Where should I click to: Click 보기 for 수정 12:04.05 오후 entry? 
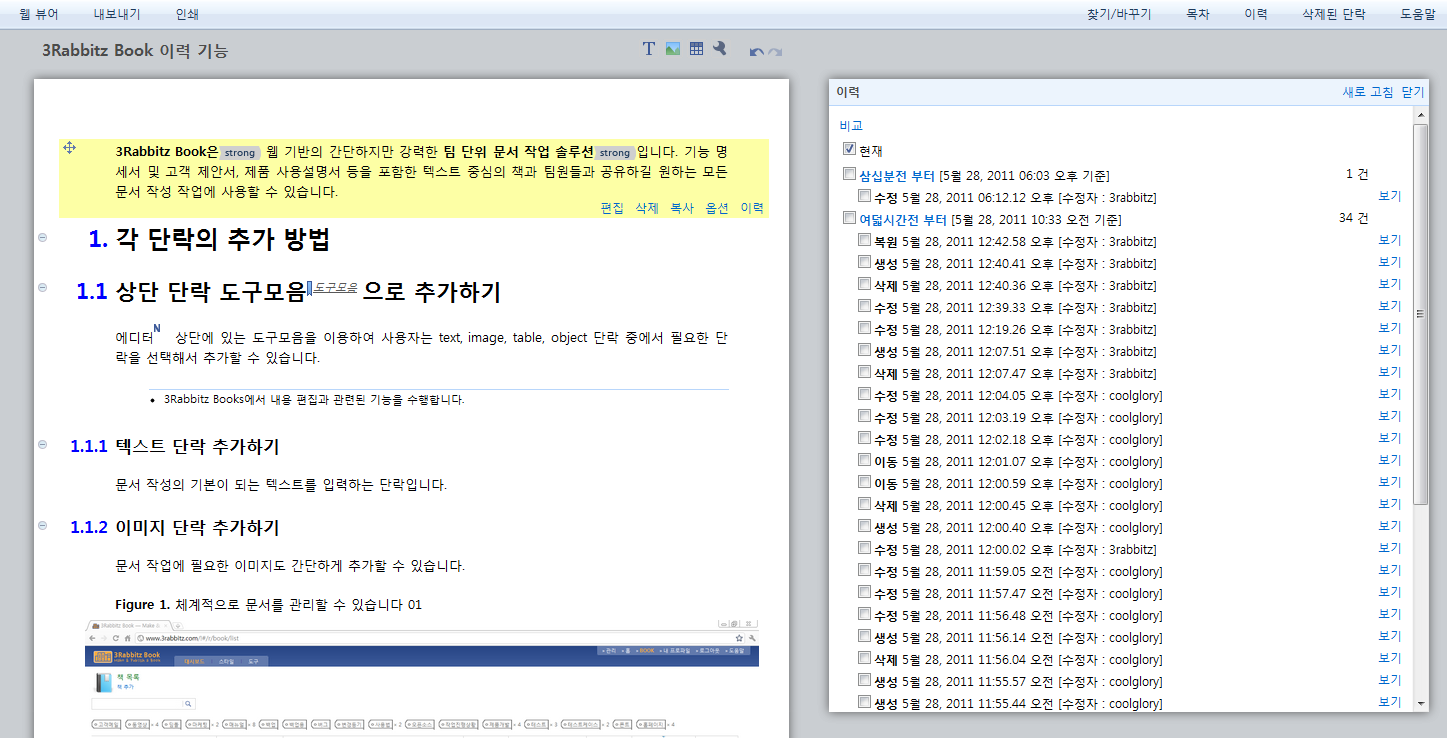pos(1390,394)
